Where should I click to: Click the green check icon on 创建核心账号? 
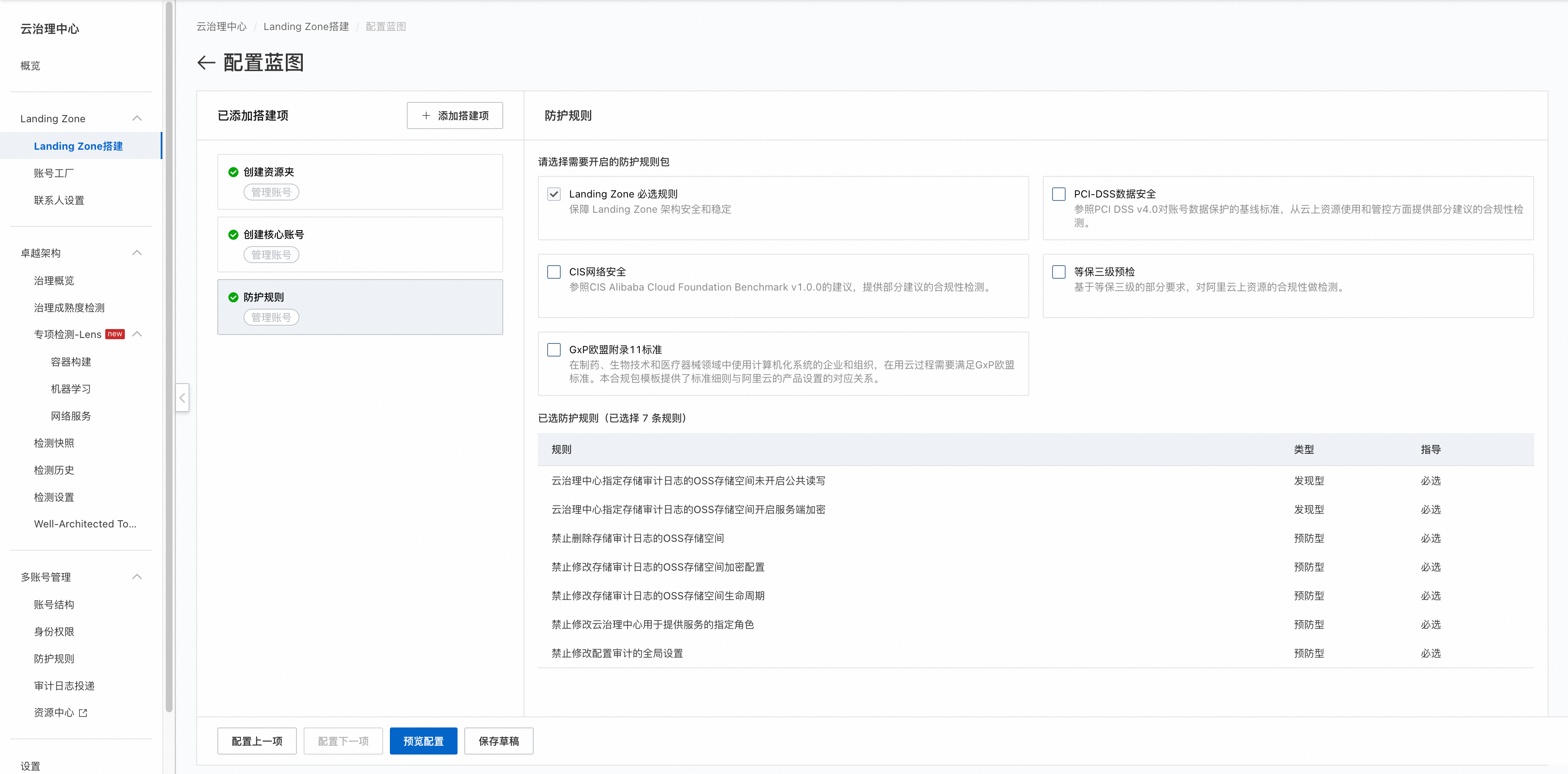(x=233, y=235)
